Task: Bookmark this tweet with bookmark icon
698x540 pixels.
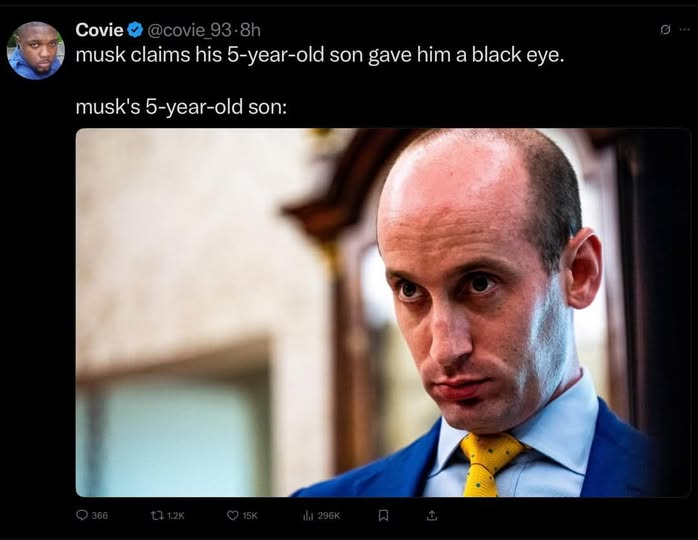Action: tap(383, 516)
